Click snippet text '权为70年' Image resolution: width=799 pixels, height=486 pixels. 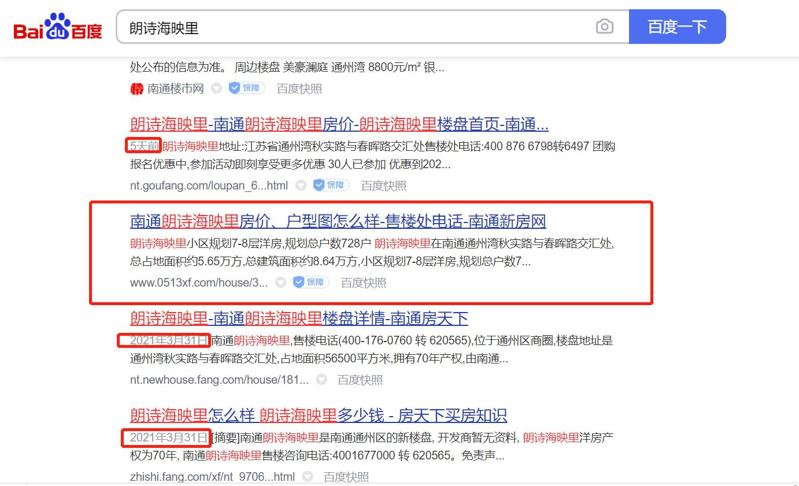[x=153, y=455]
